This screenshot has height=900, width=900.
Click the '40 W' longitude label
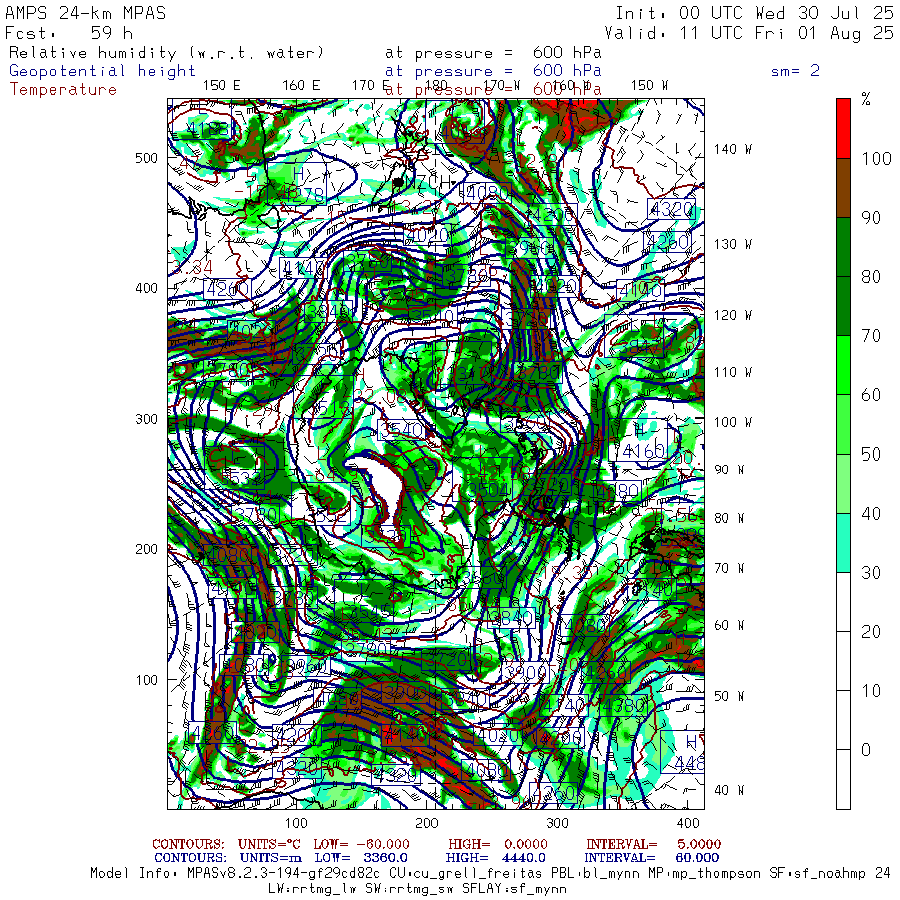pyautogui.click(x=728, y=790)
